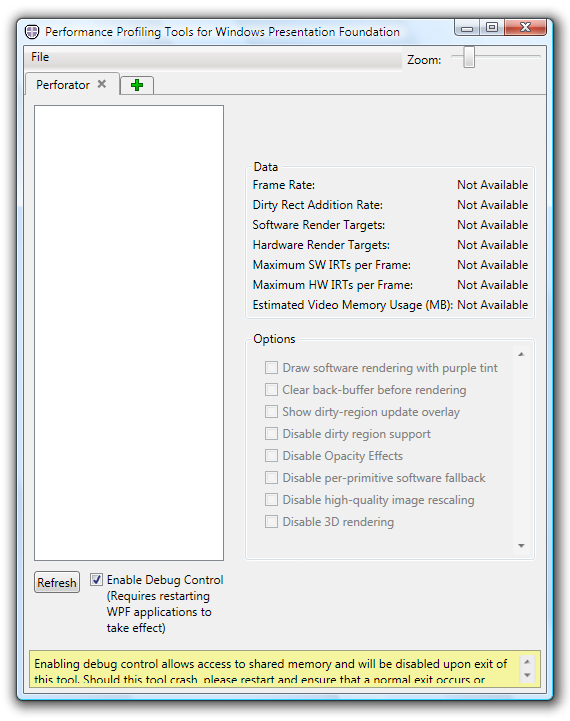Minimize the profiling tools window

(x=467, y=28)
